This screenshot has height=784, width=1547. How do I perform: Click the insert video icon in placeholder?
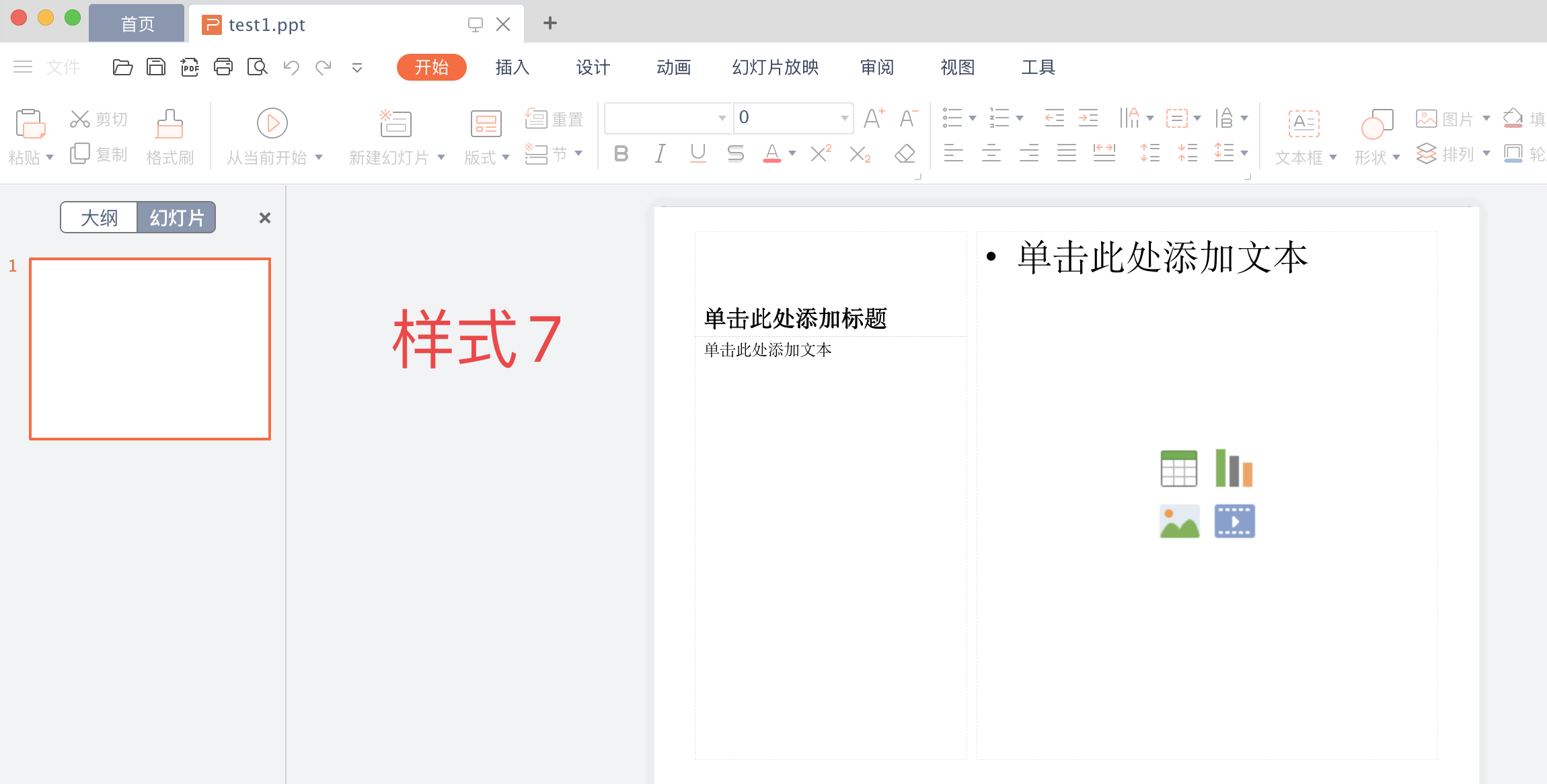point(1234,521)
